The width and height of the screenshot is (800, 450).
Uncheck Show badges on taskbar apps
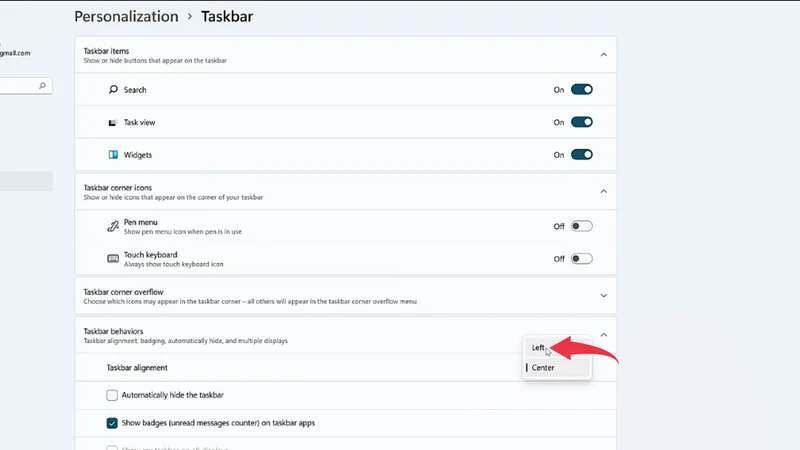112,423
